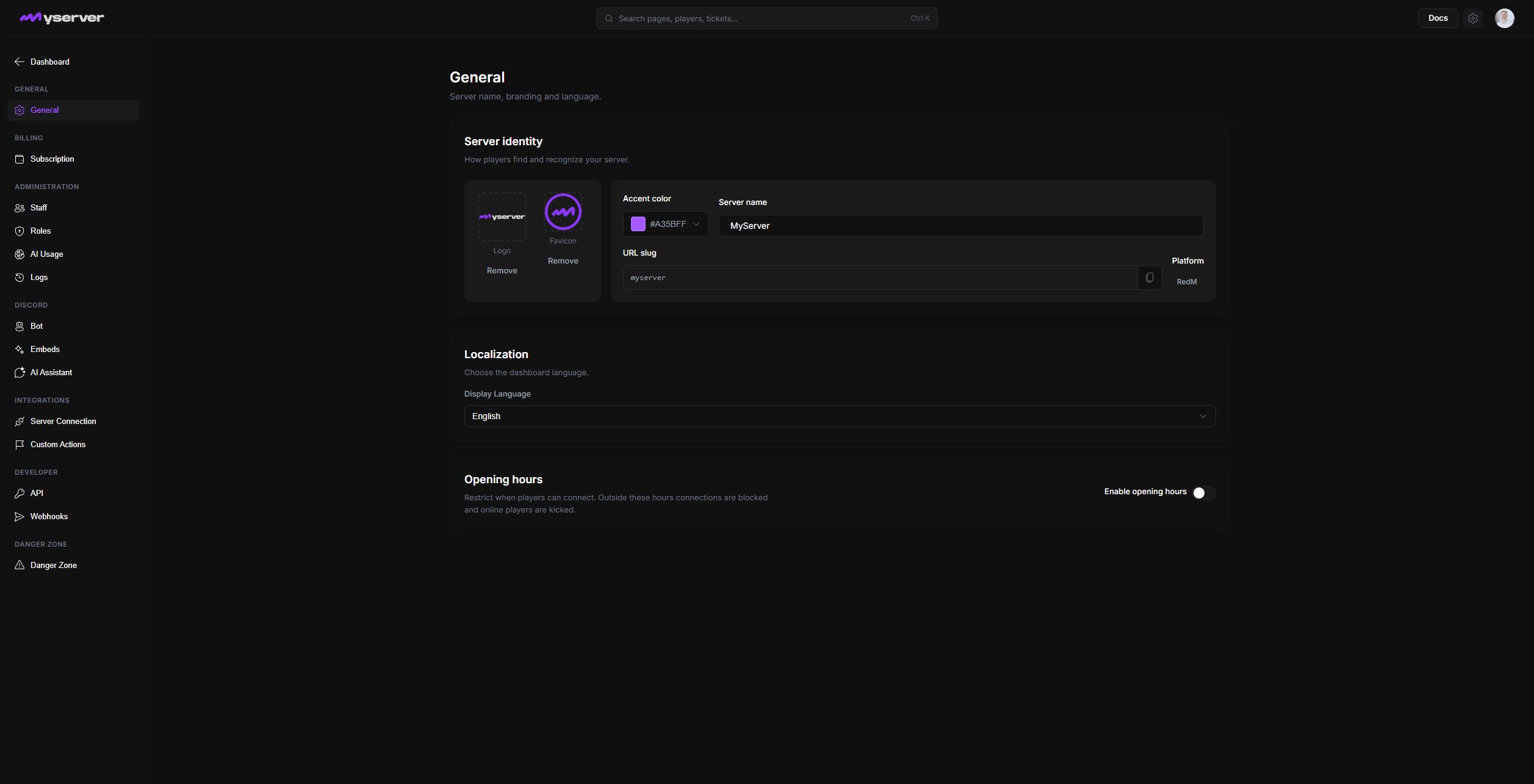Open the Danger Zone page
Image resolution: width=1534 pixels, height=784 pixels.
73,566
